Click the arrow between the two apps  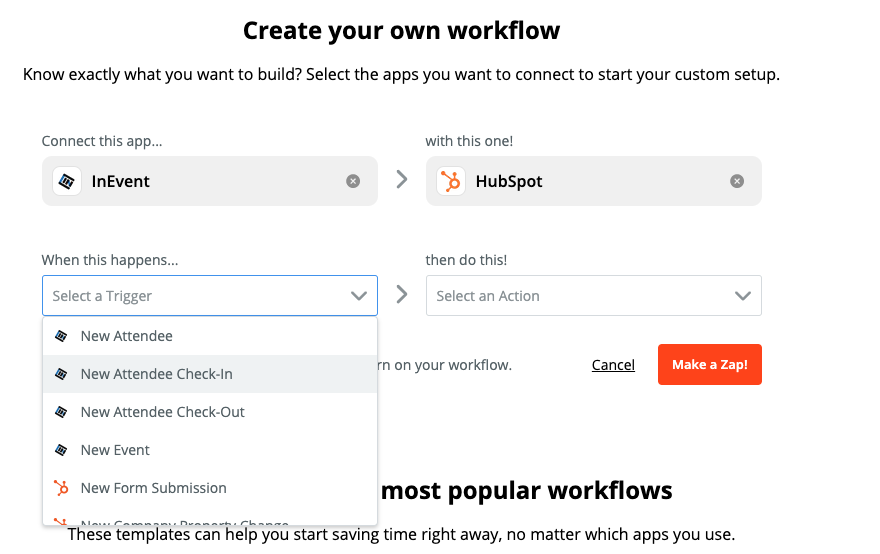[x=402, y=180]
